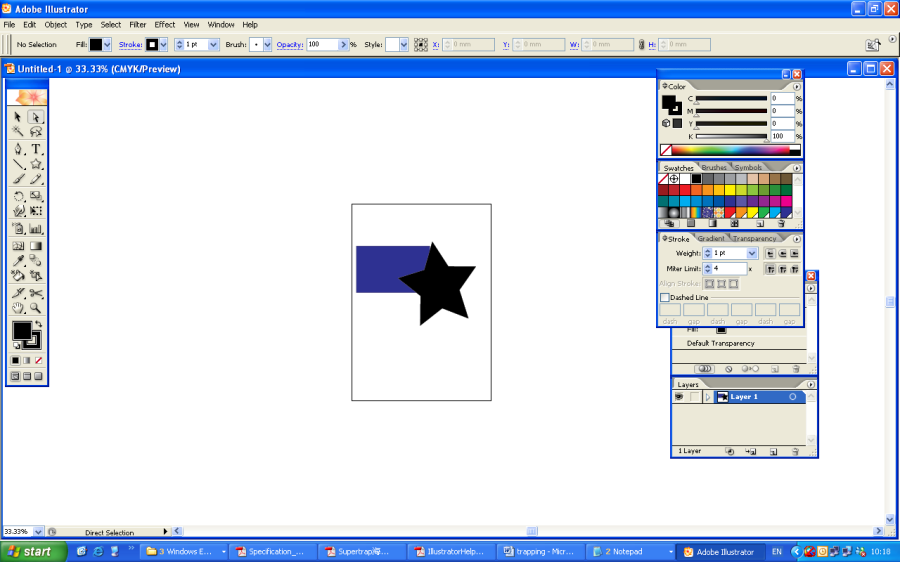Pick the Magic Wand tool
Image resolution: width=900 pixels, height=562 pixels.
coord(18,132)
